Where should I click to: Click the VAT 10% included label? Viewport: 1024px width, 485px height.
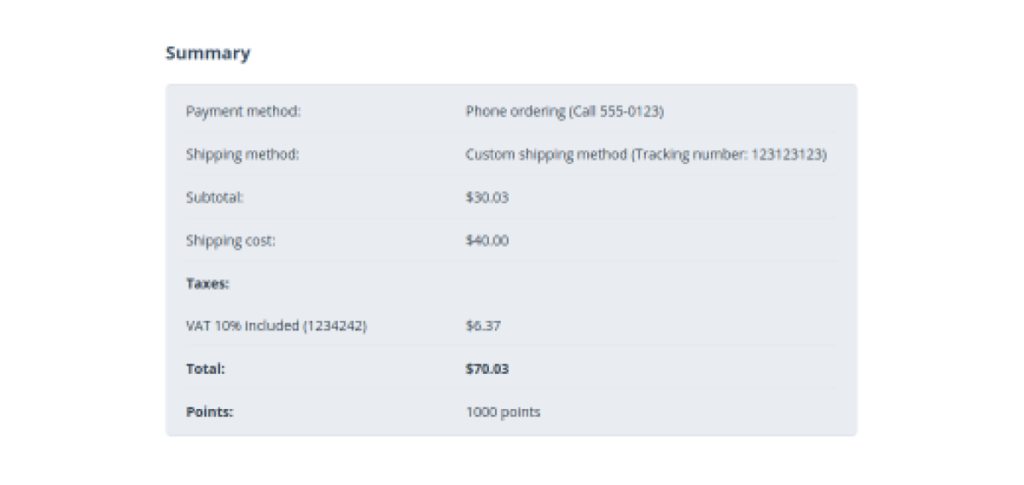pyautogui.click(x=243, y=326)
